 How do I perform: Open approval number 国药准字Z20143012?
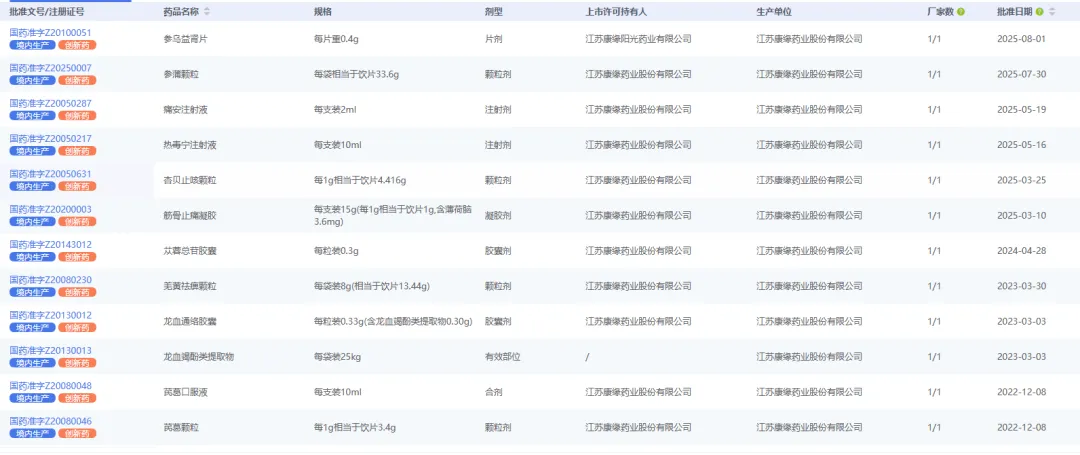[x=50, y=244]
